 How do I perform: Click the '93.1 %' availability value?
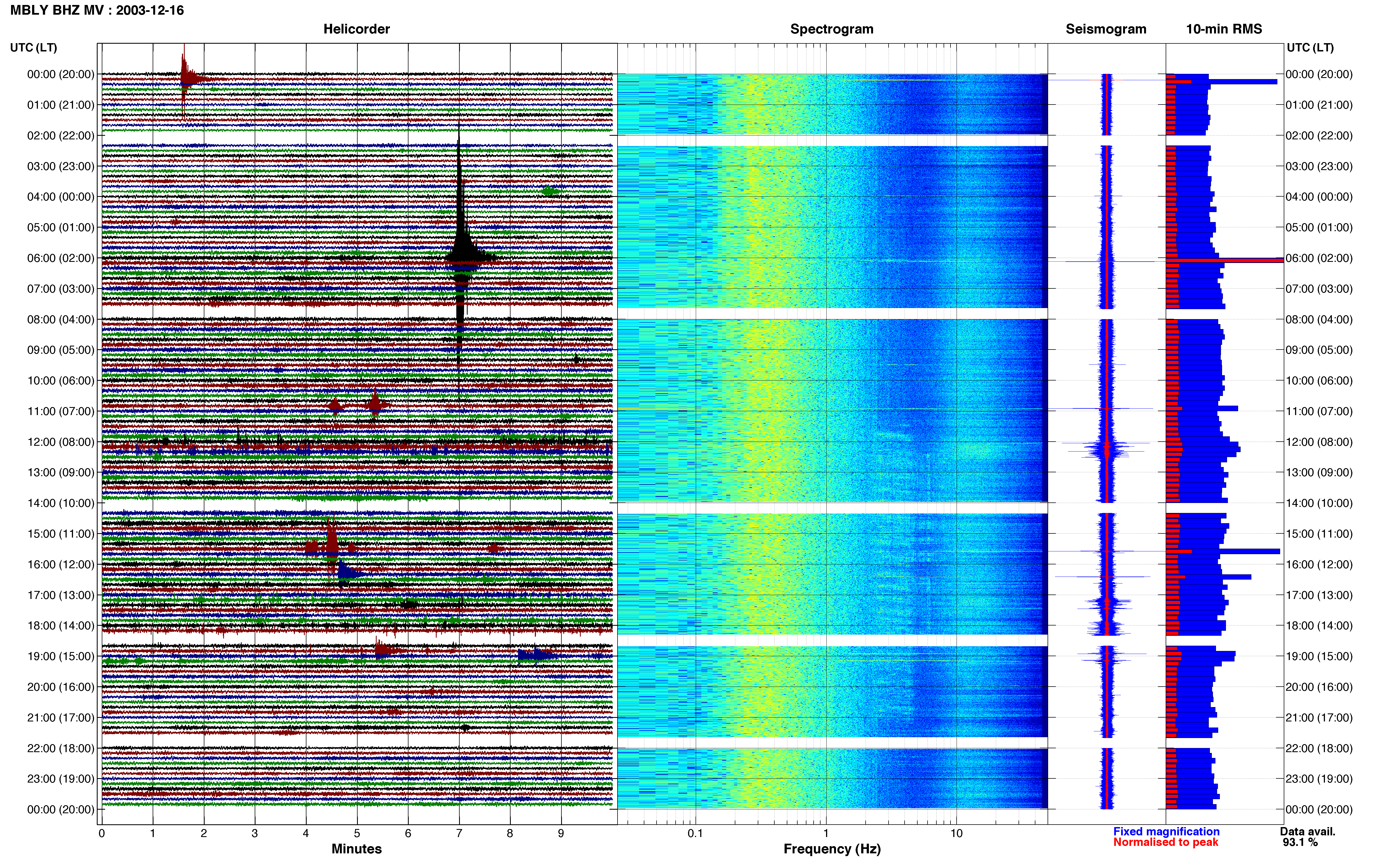(1300, 842)
